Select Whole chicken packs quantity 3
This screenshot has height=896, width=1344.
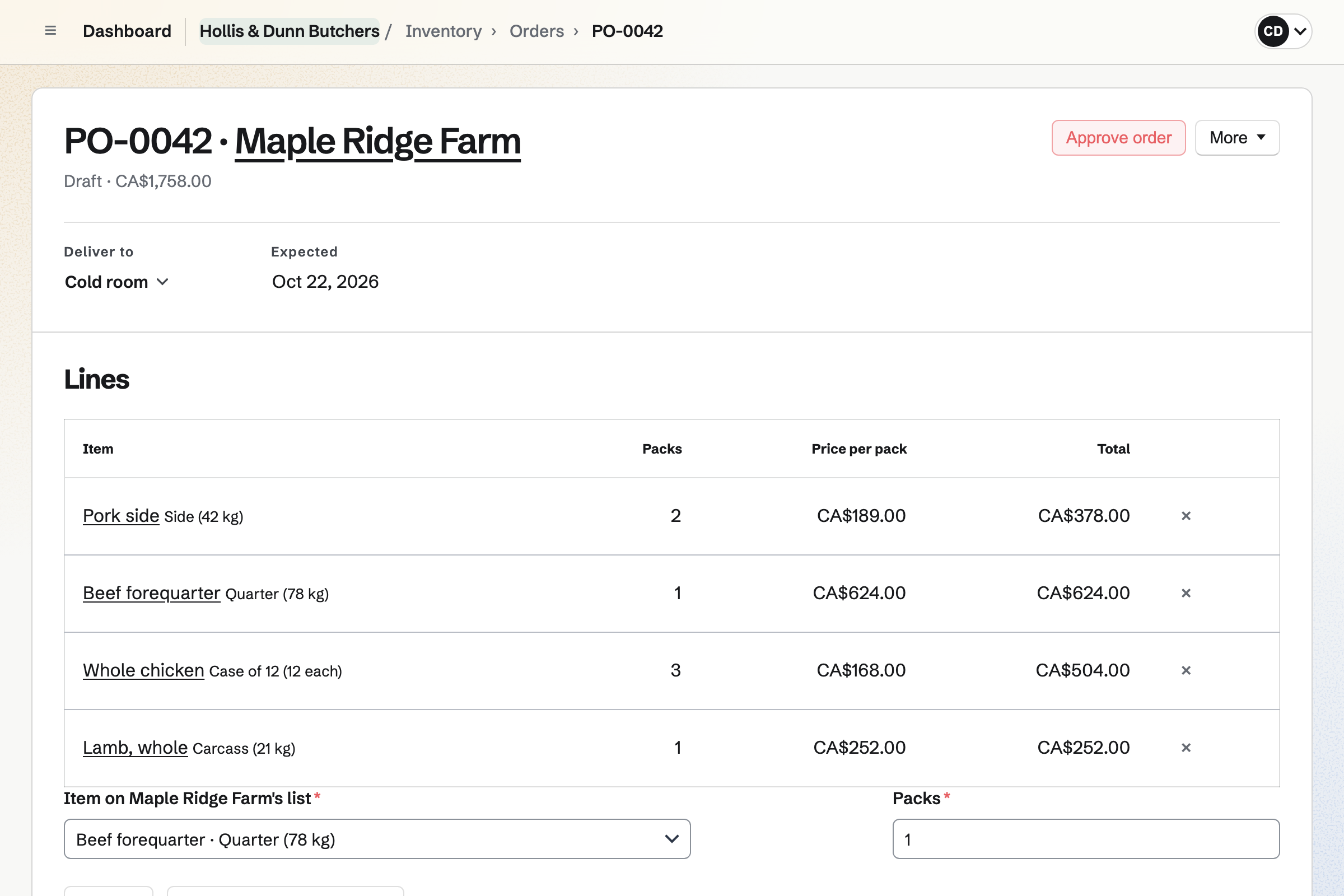point(675,670)
